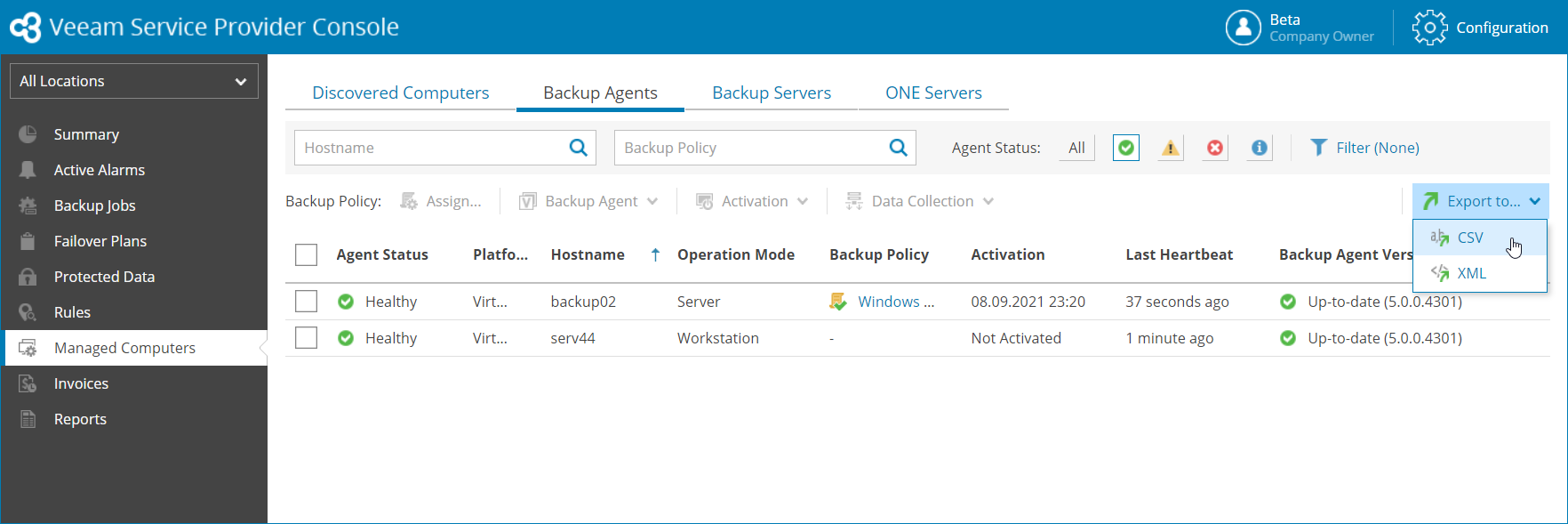1568x524 pixels.
Task: Click the Beta user avatar icon
Action: (1243, 28)
